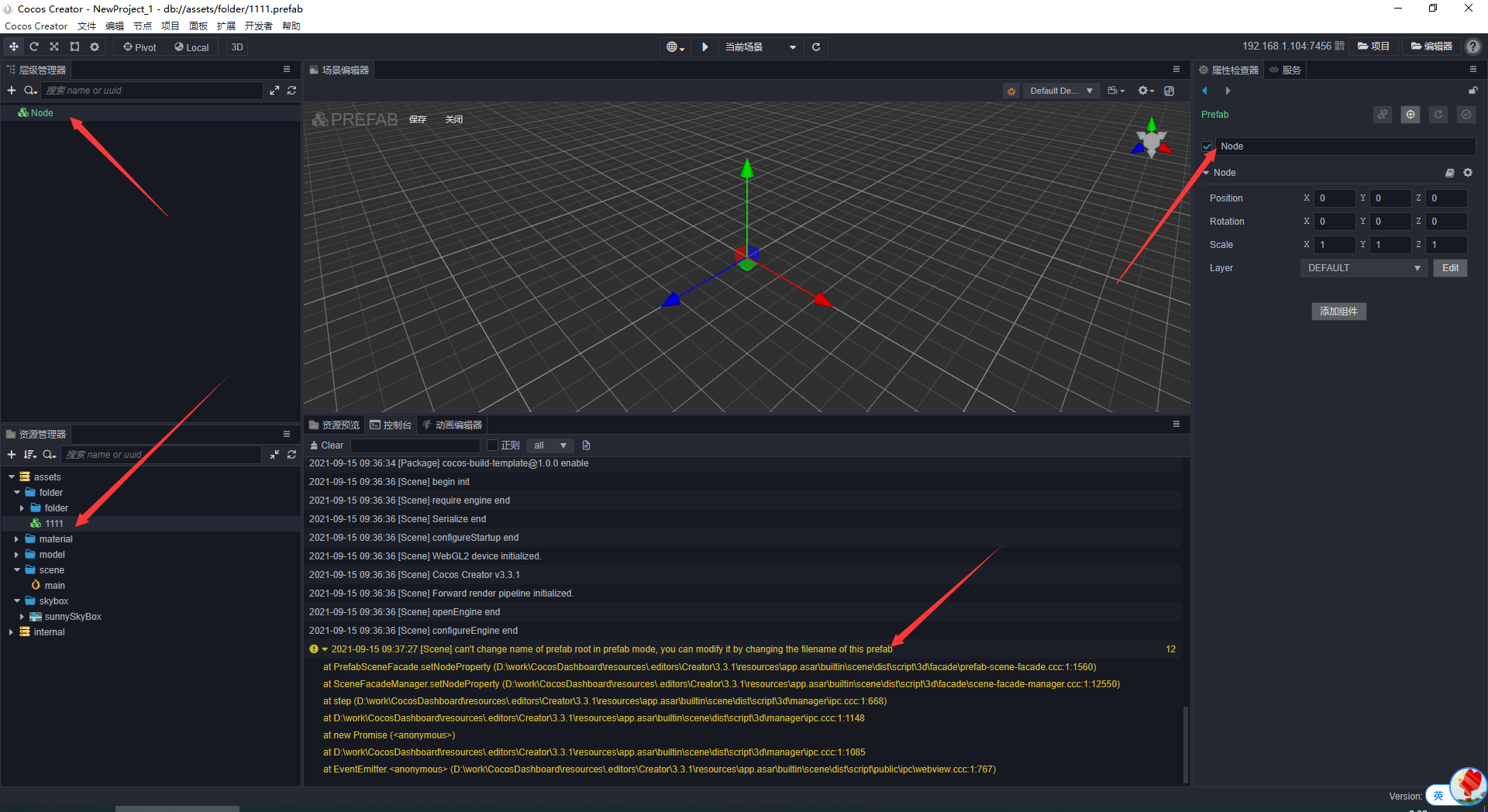Toggle scene light icon in scene editor
The width and height of the screenshot is (1488, 812).
(x=1011, y=91)
